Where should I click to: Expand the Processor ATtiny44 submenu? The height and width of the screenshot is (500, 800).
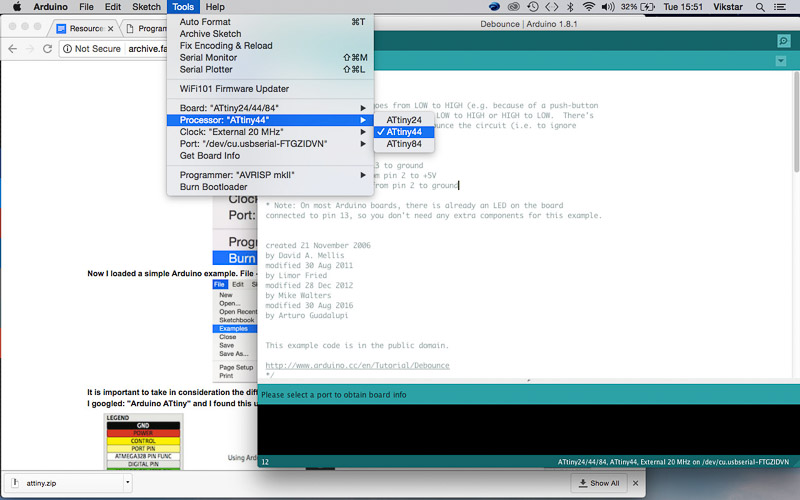tap(270, 120)
